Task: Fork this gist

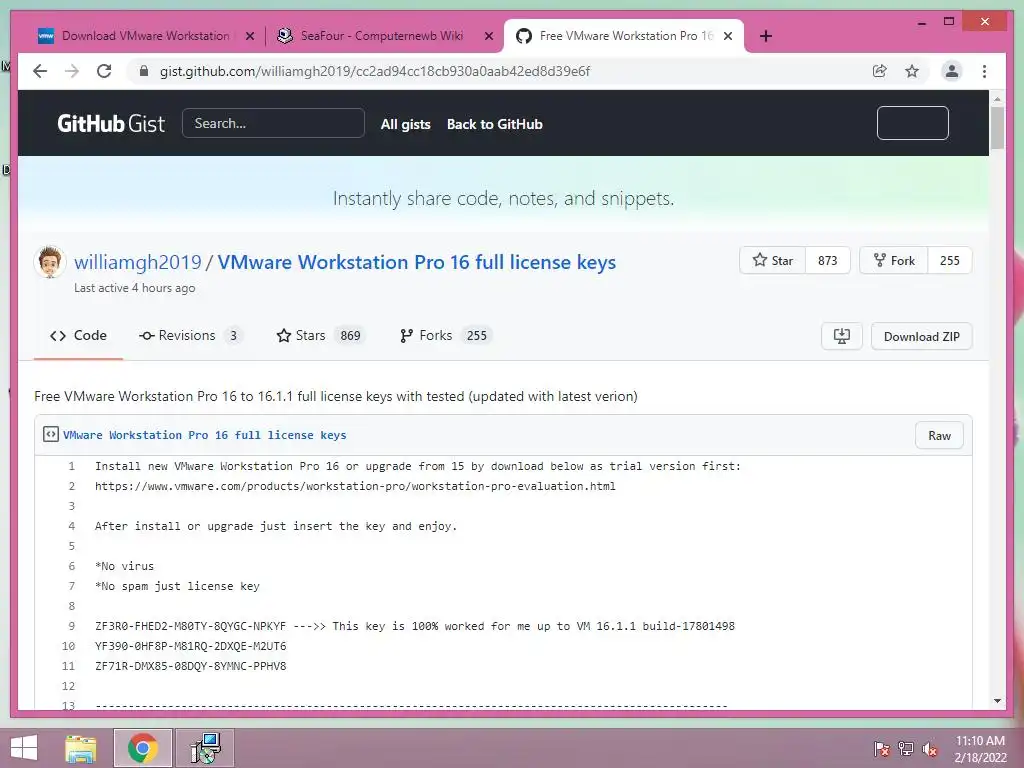Action: click(x=894, y=261)
